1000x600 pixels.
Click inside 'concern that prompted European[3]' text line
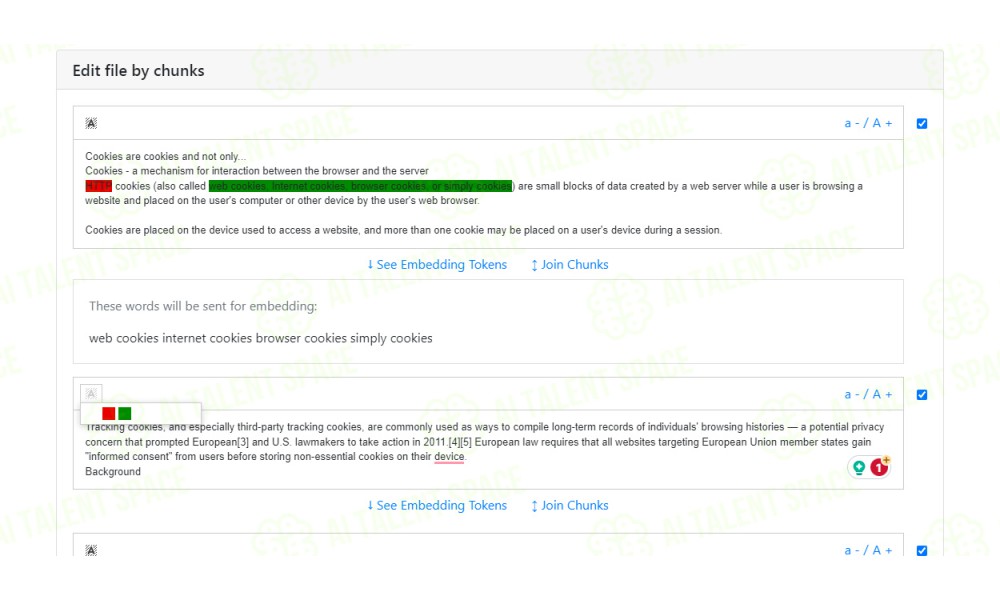pyautogui.click(x=478, y=442)
